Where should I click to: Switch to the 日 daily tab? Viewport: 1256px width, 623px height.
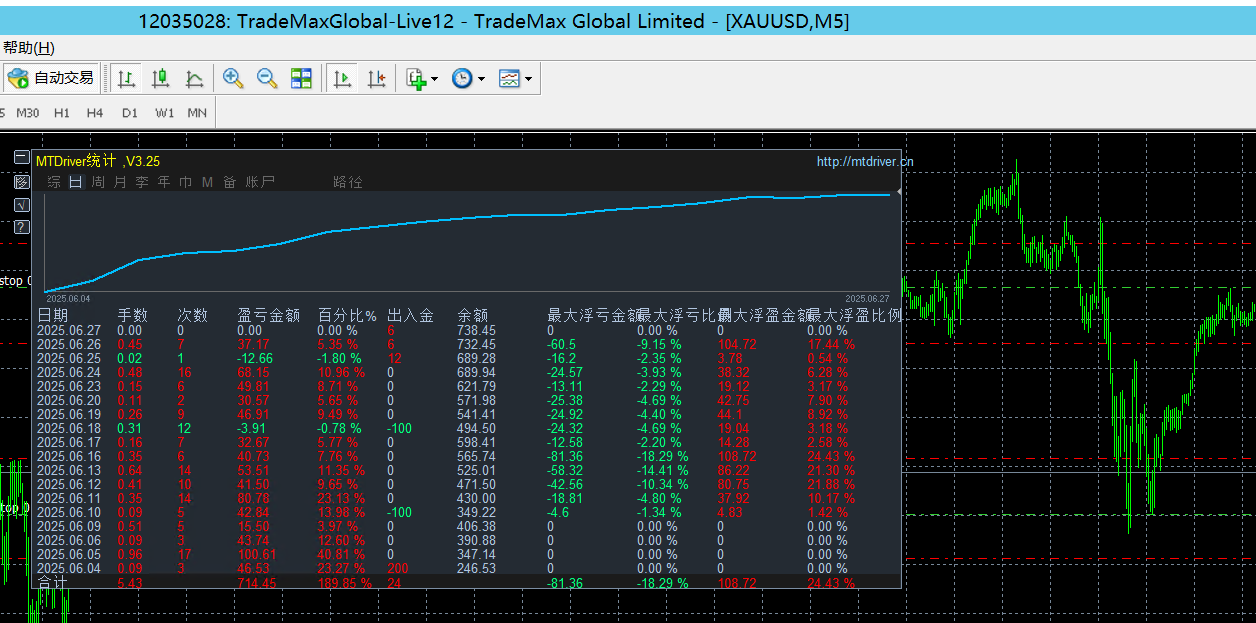pyautogui.click(x=76, y=182)
